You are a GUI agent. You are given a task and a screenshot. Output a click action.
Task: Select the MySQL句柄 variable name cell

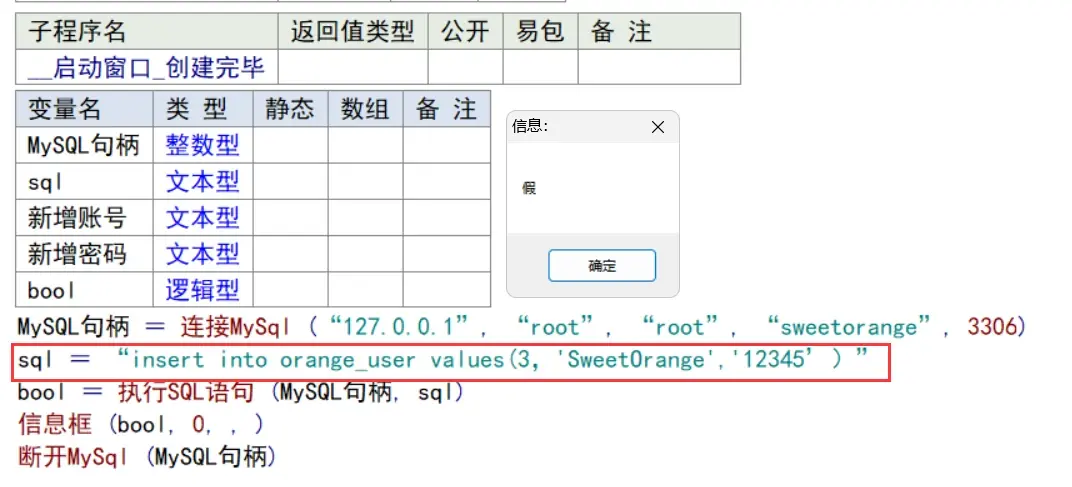click(84, 145)
